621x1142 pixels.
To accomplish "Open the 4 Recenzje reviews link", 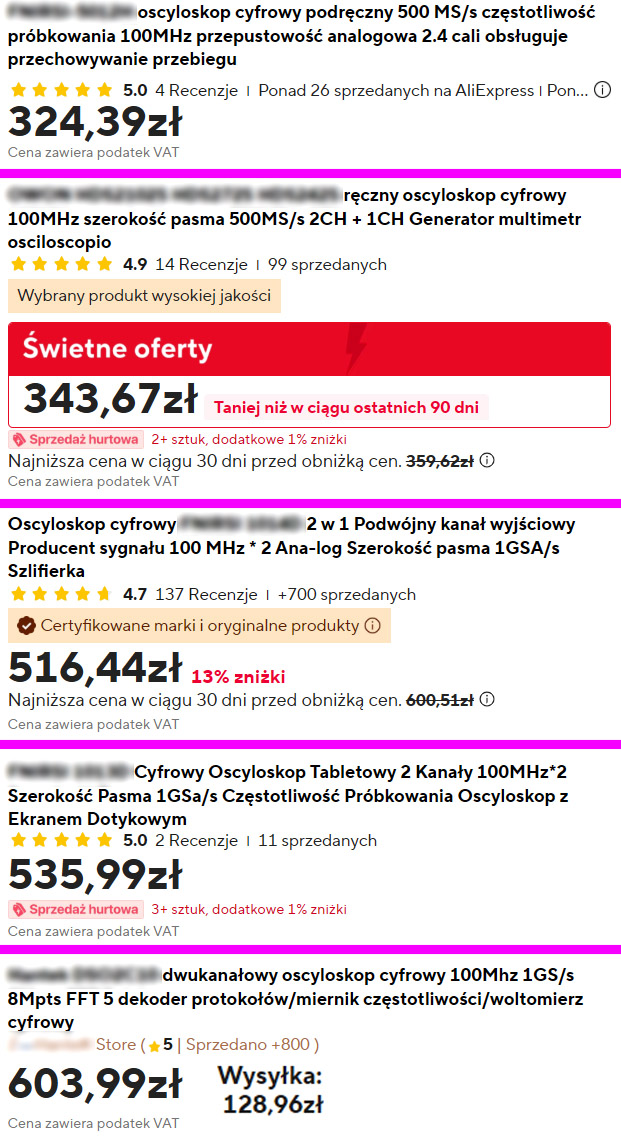I will 196,90.
